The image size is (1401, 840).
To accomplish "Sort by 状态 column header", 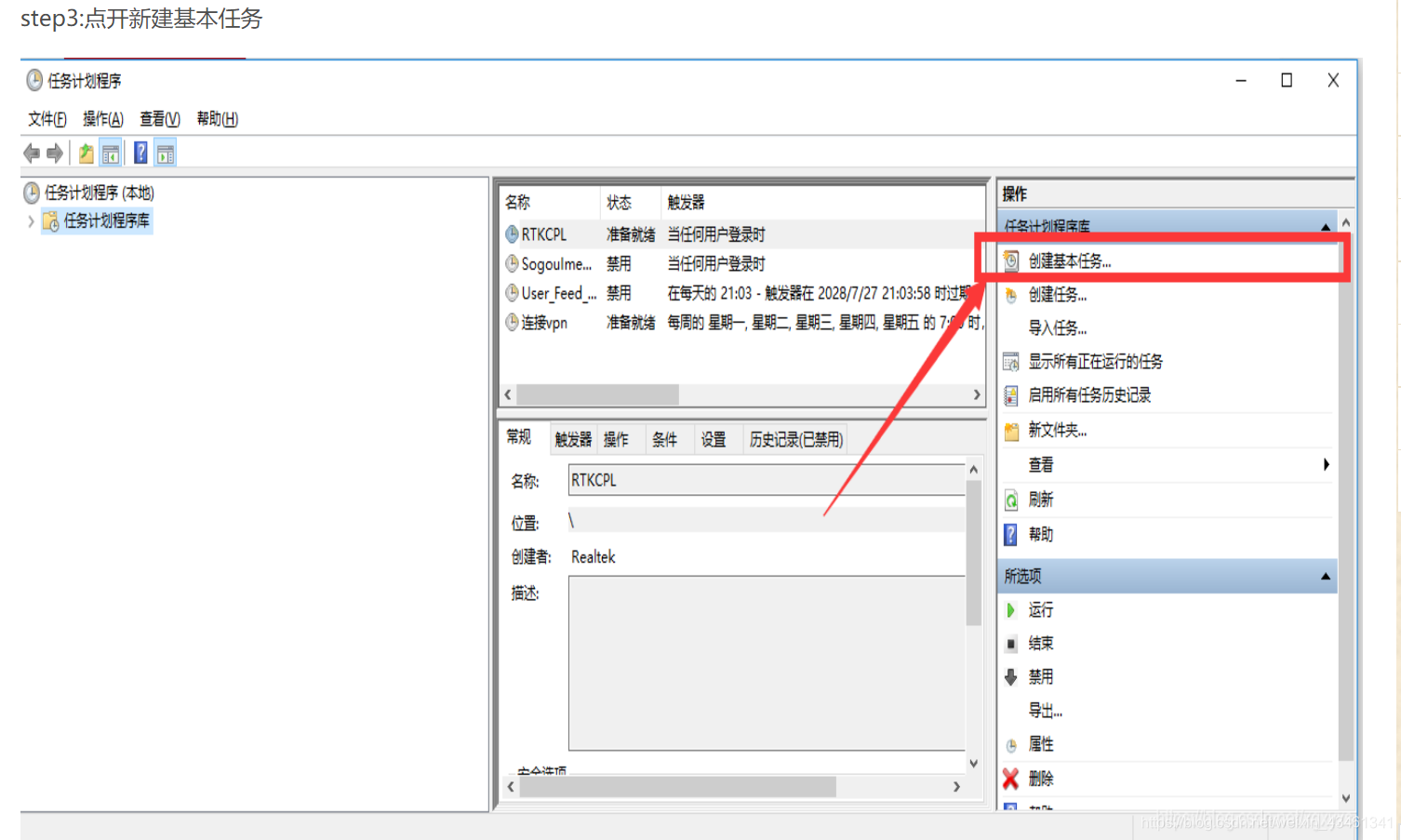I will tap(630, 203).
